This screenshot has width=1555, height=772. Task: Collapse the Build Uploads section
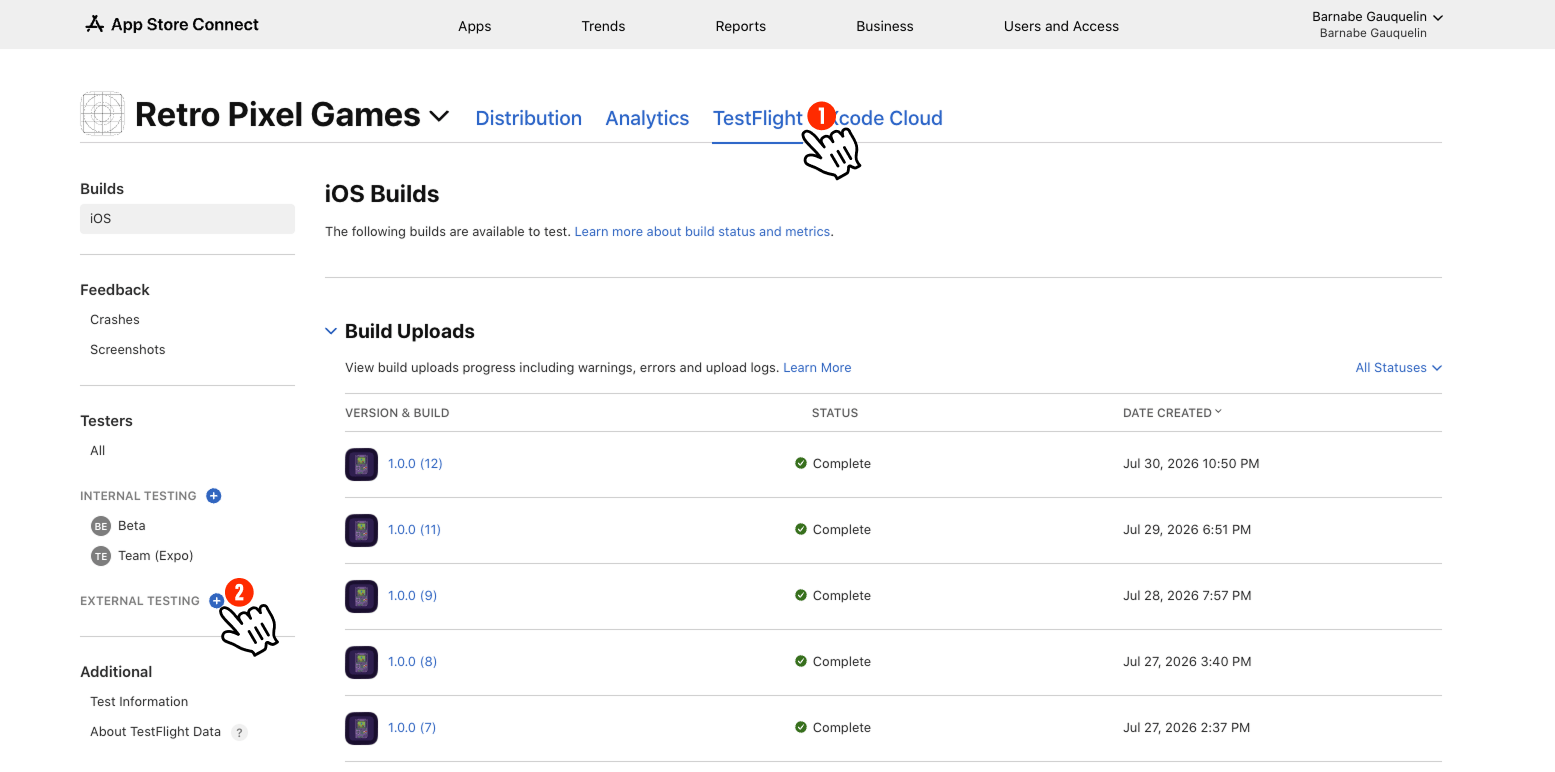click(331, 331)
